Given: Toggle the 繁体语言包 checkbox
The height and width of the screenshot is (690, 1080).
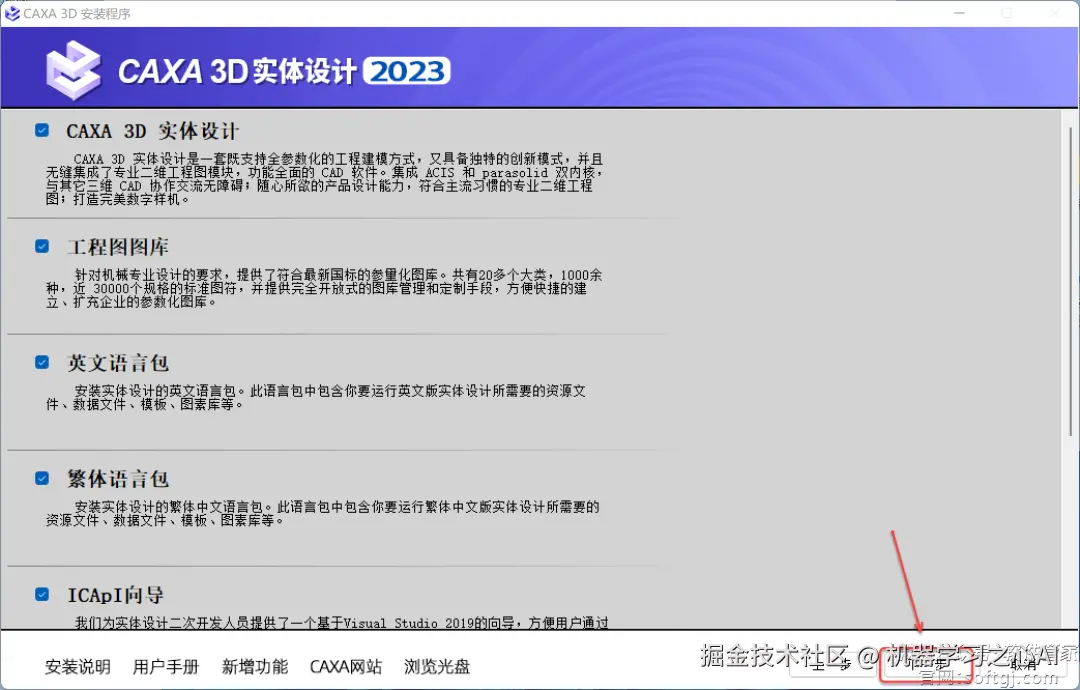Looking at the screenshot, I should point(42,478).
